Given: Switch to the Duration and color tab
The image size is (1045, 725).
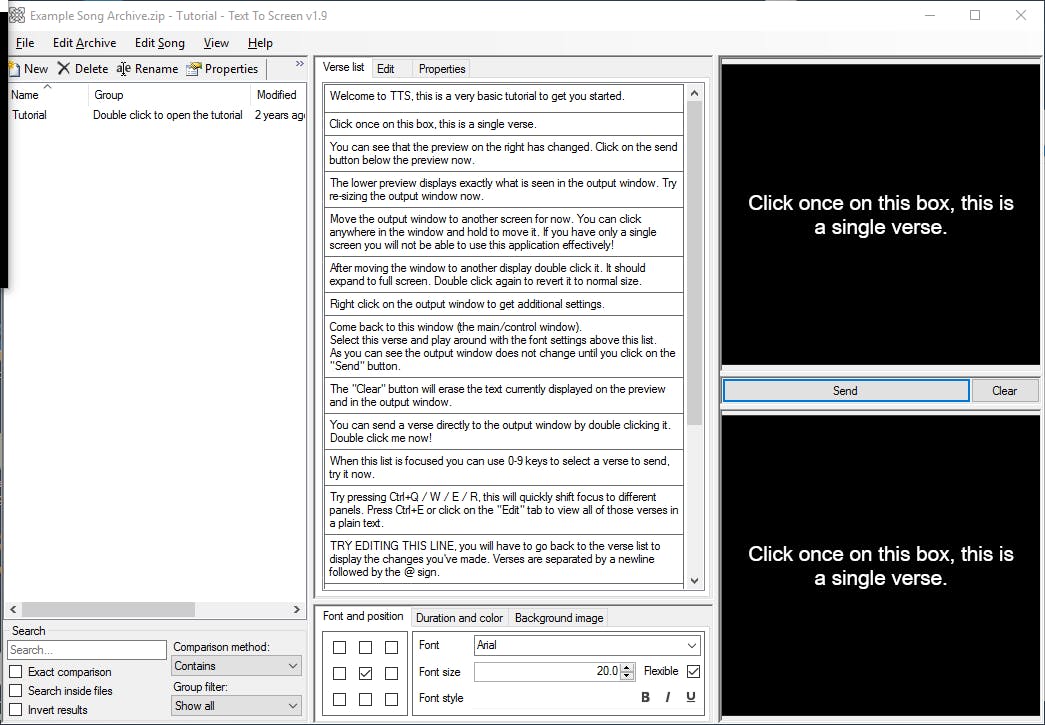Looking at the screenshot, I should (x=459, y=618).
